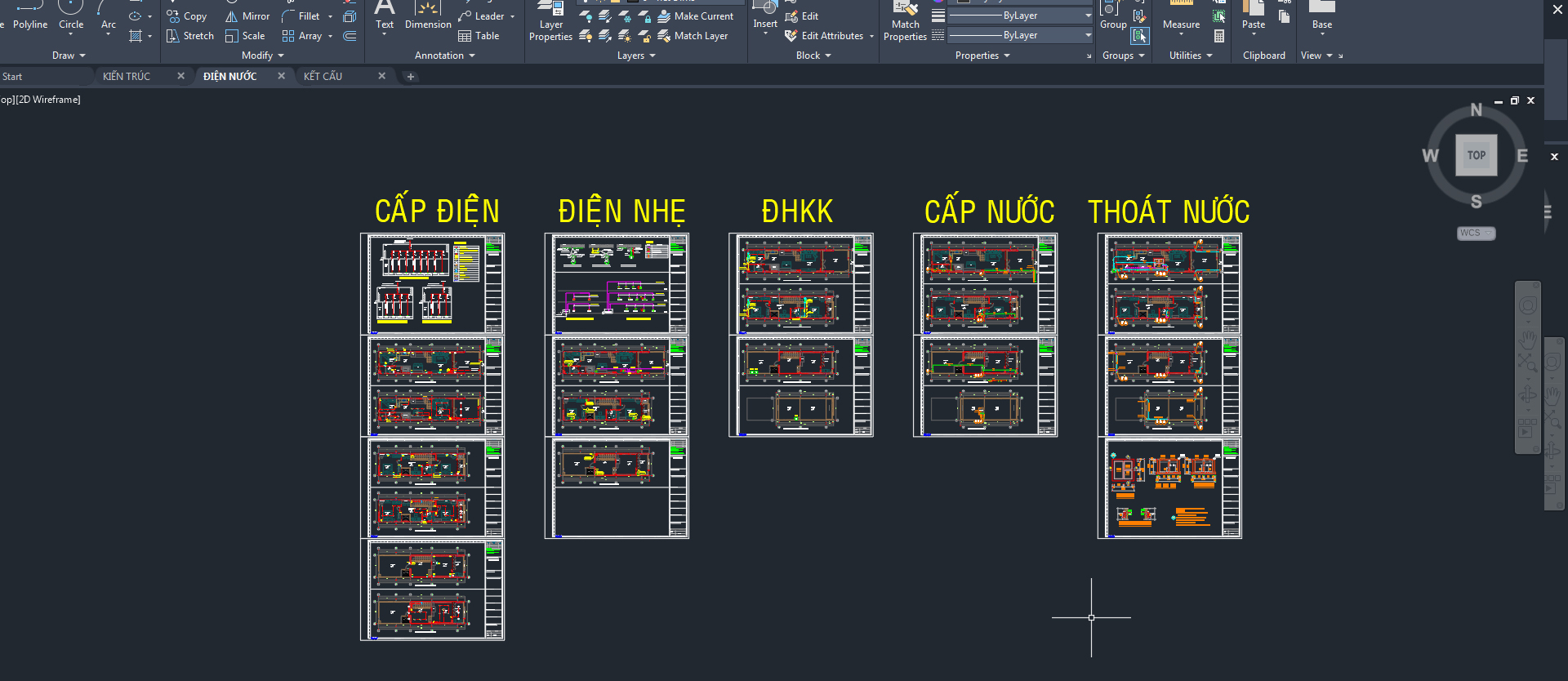Select the Pan hand tool in navigation bar
The width and height of the screenshot is (1568, 681).
[1527, 338]
